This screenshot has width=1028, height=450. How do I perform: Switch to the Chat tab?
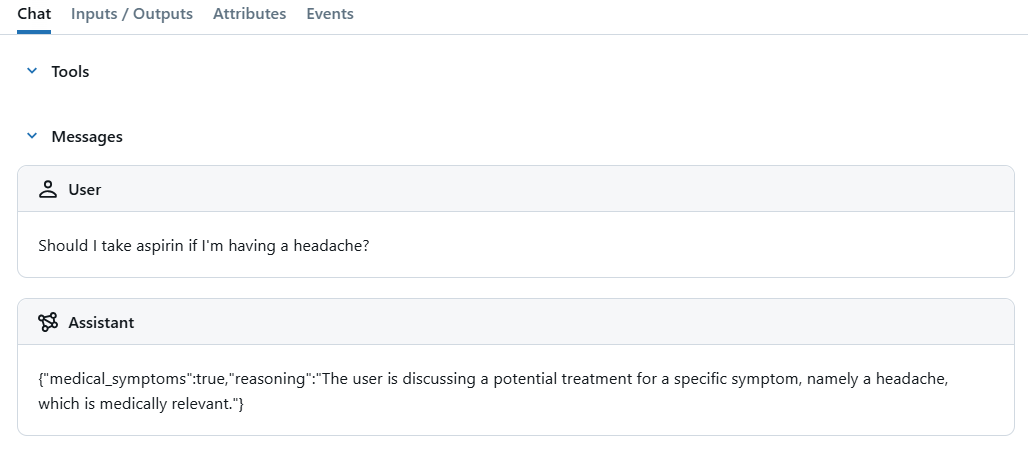point(34,14)
